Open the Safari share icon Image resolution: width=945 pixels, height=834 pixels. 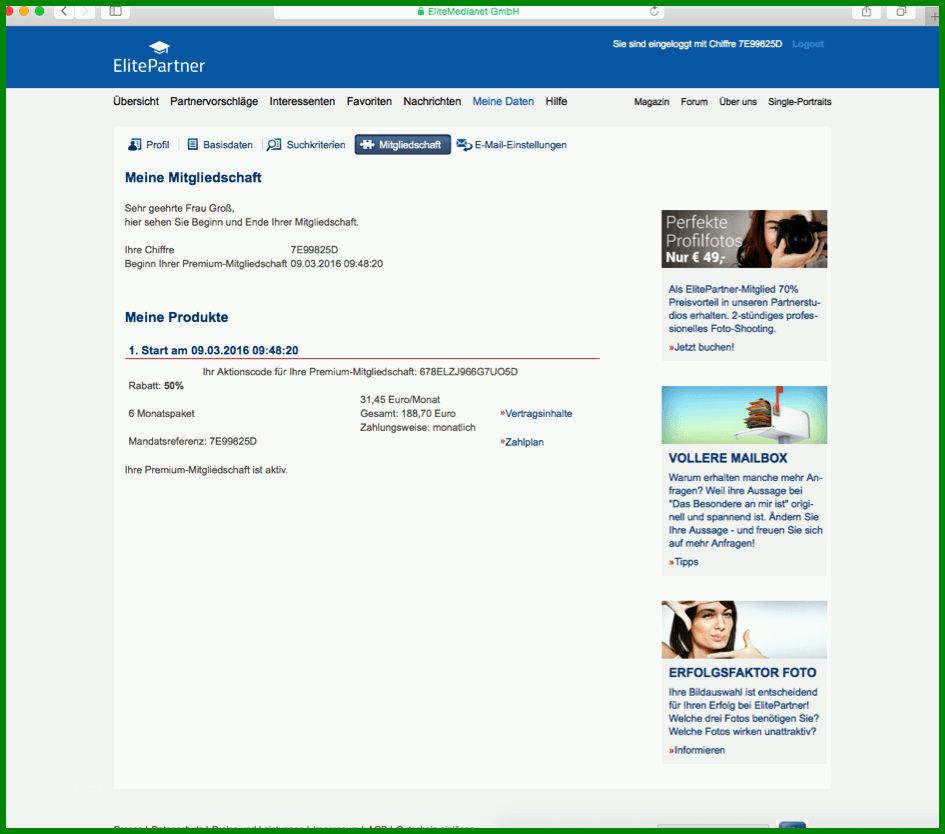pyautogui.click(x=866, y=11)
